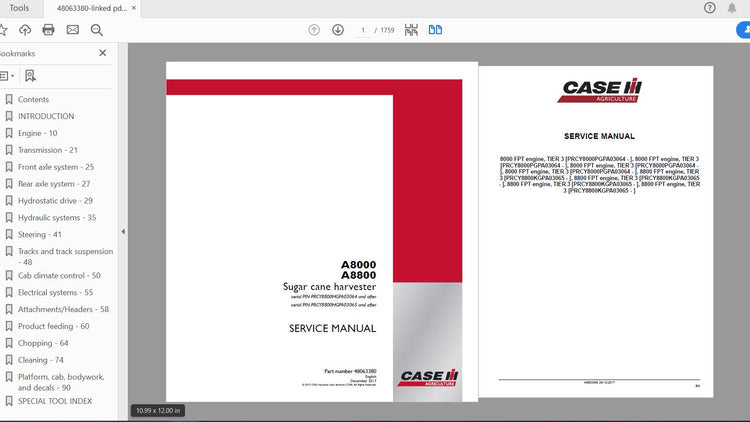Click the add new bookmark icon
750x422 pixels.
click(x=30, y=76)
